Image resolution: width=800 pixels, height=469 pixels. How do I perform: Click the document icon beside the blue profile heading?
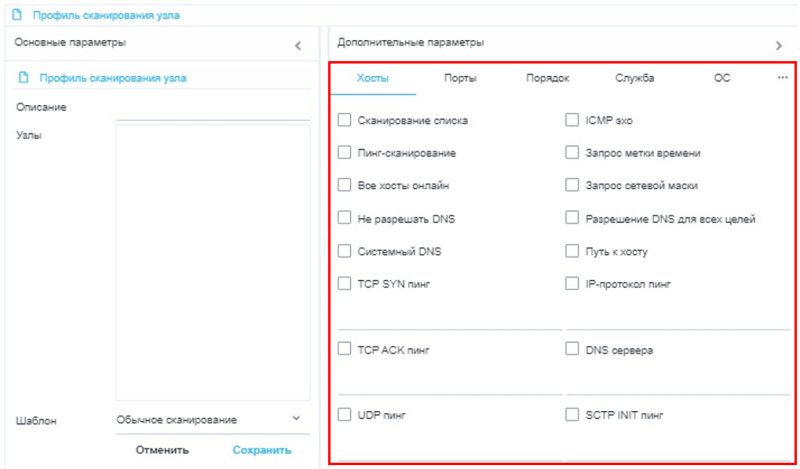coord(22,78)
